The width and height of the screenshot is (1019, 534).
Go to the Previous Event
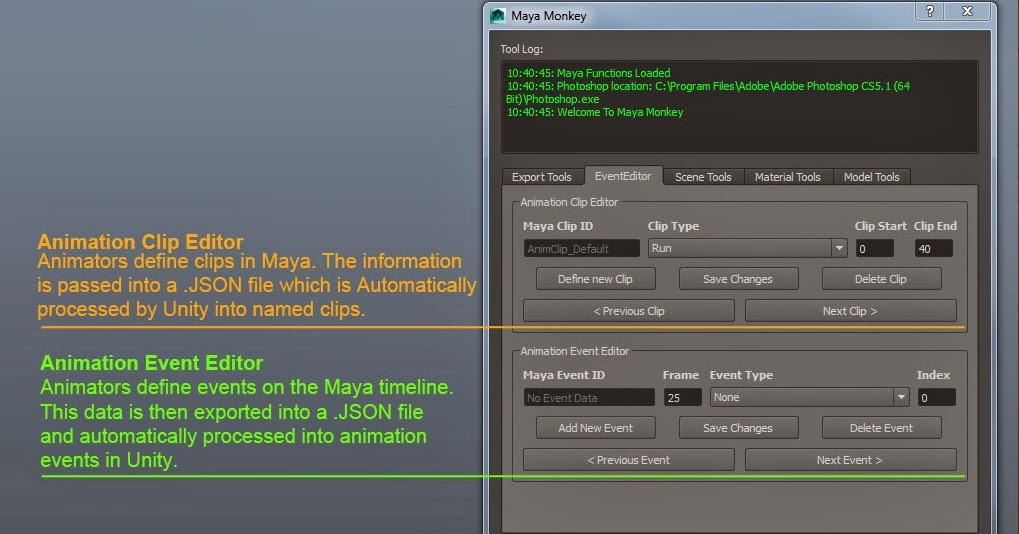pyautogui.click(x=628, y=459)
